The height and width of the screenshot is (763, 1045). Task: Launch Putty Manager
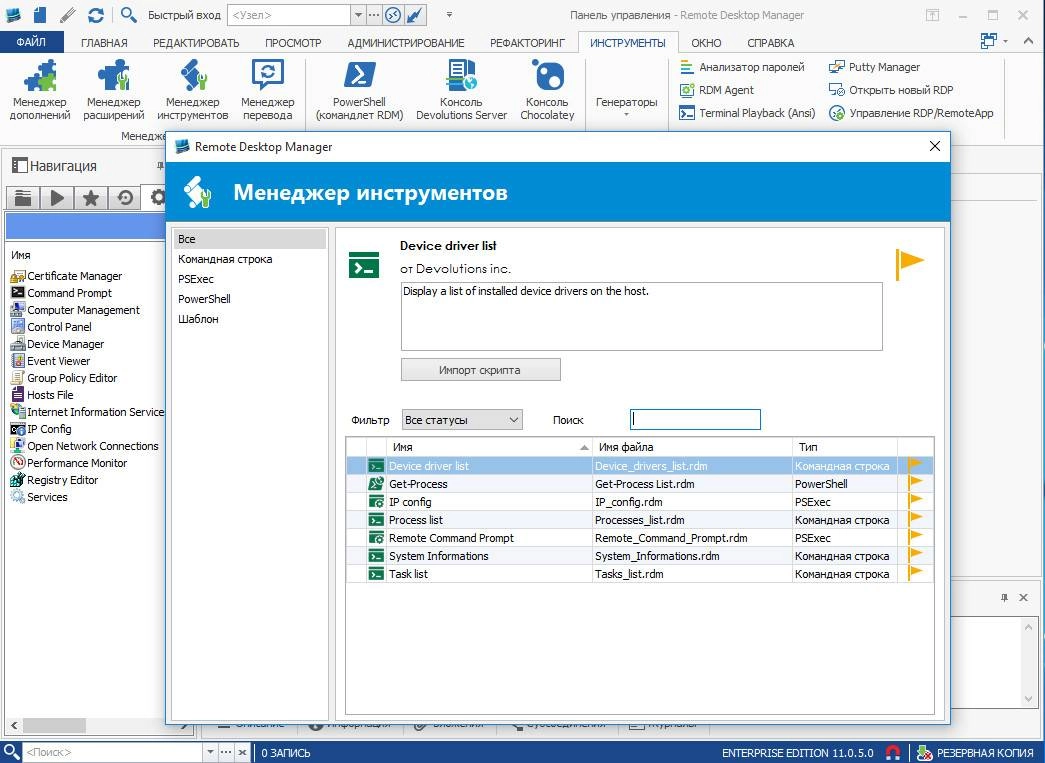(874, 67)
